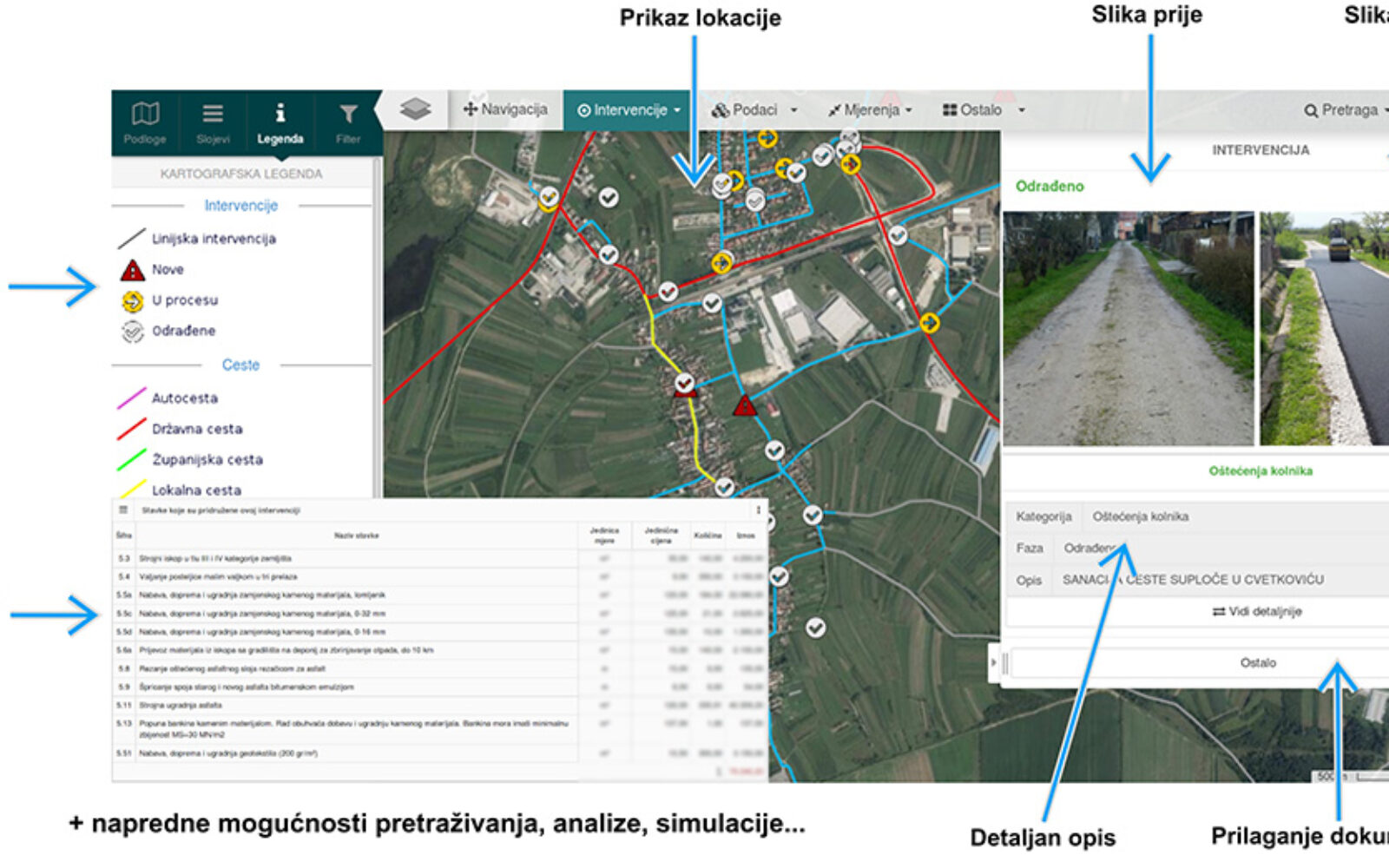Click the stacked layers icon in toolbar
This screenshot has width=1389, height=868.
[x=415, y=109]
